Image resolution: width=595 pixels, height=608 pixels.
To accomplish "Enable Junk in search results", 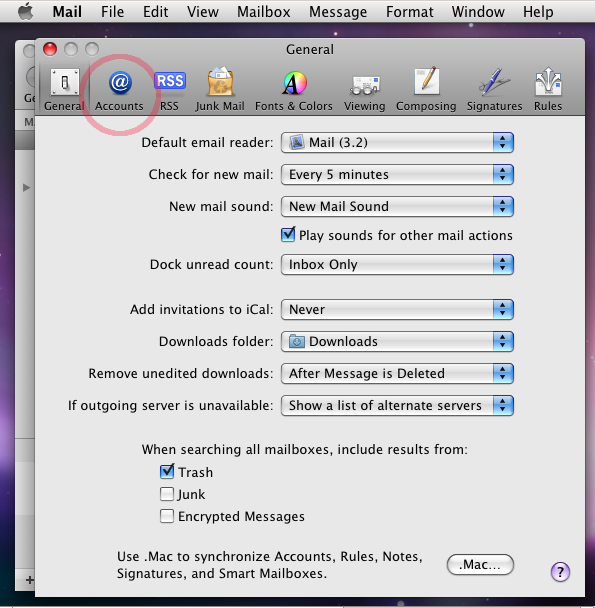I will (167, 494).
